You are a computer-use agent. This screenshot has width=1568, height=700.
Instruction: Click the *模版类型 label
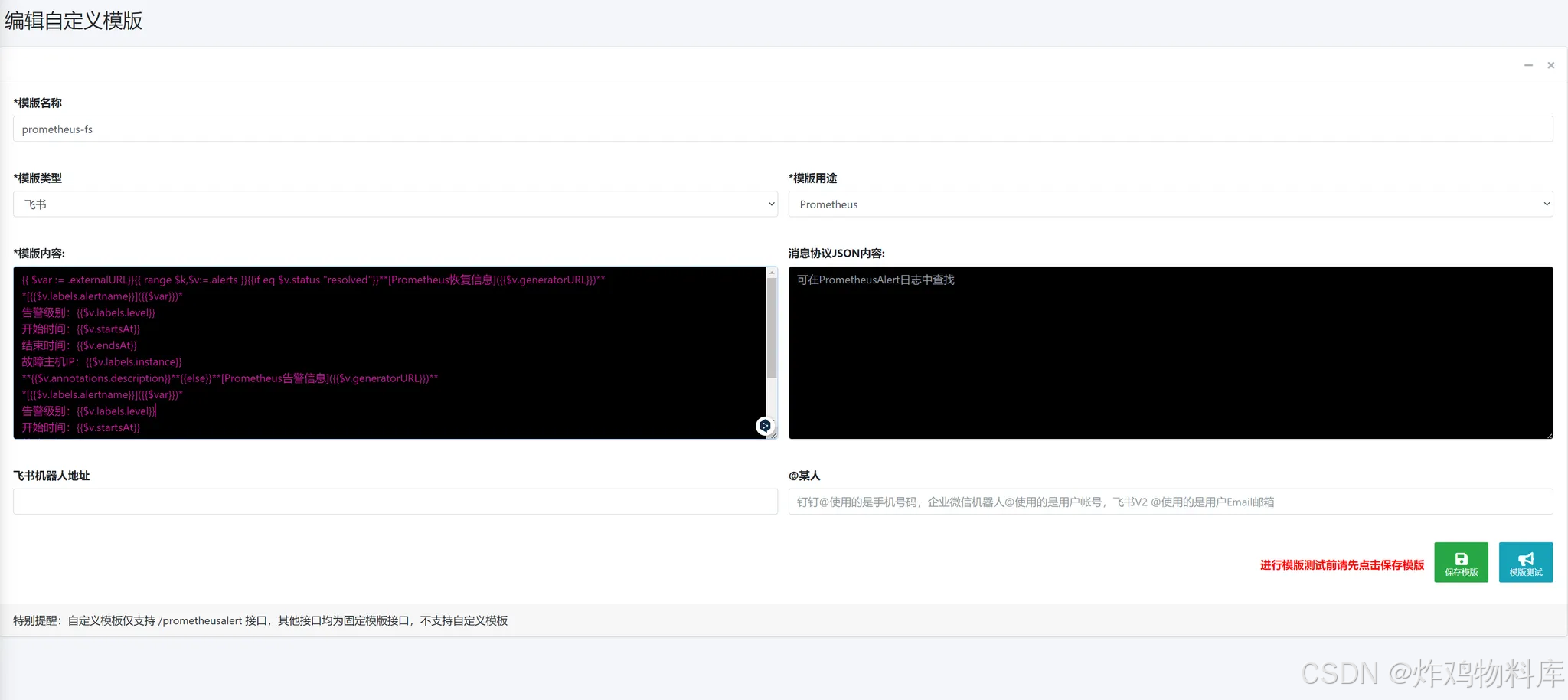[38, 178]
